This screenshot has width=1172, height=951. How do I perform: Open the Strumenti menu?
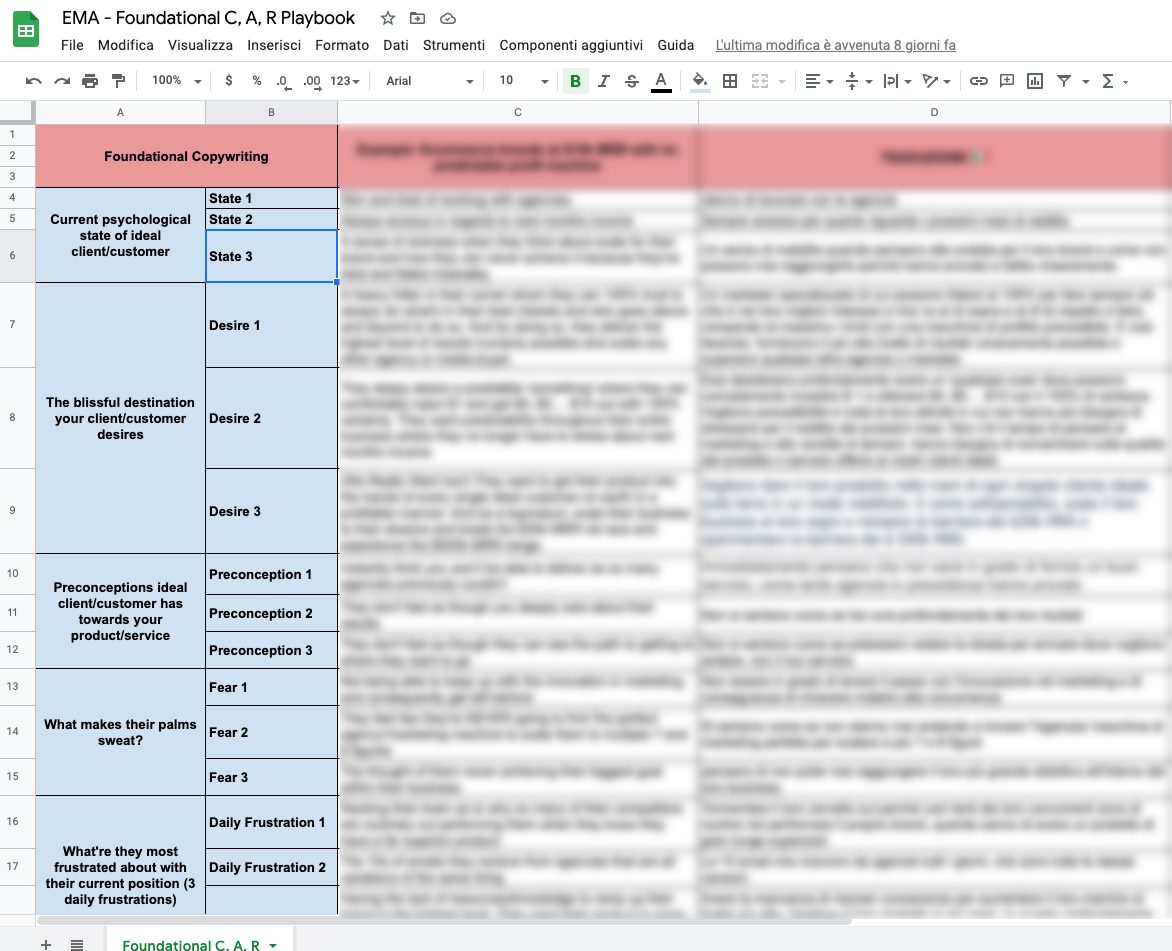(x=454, y=45)
